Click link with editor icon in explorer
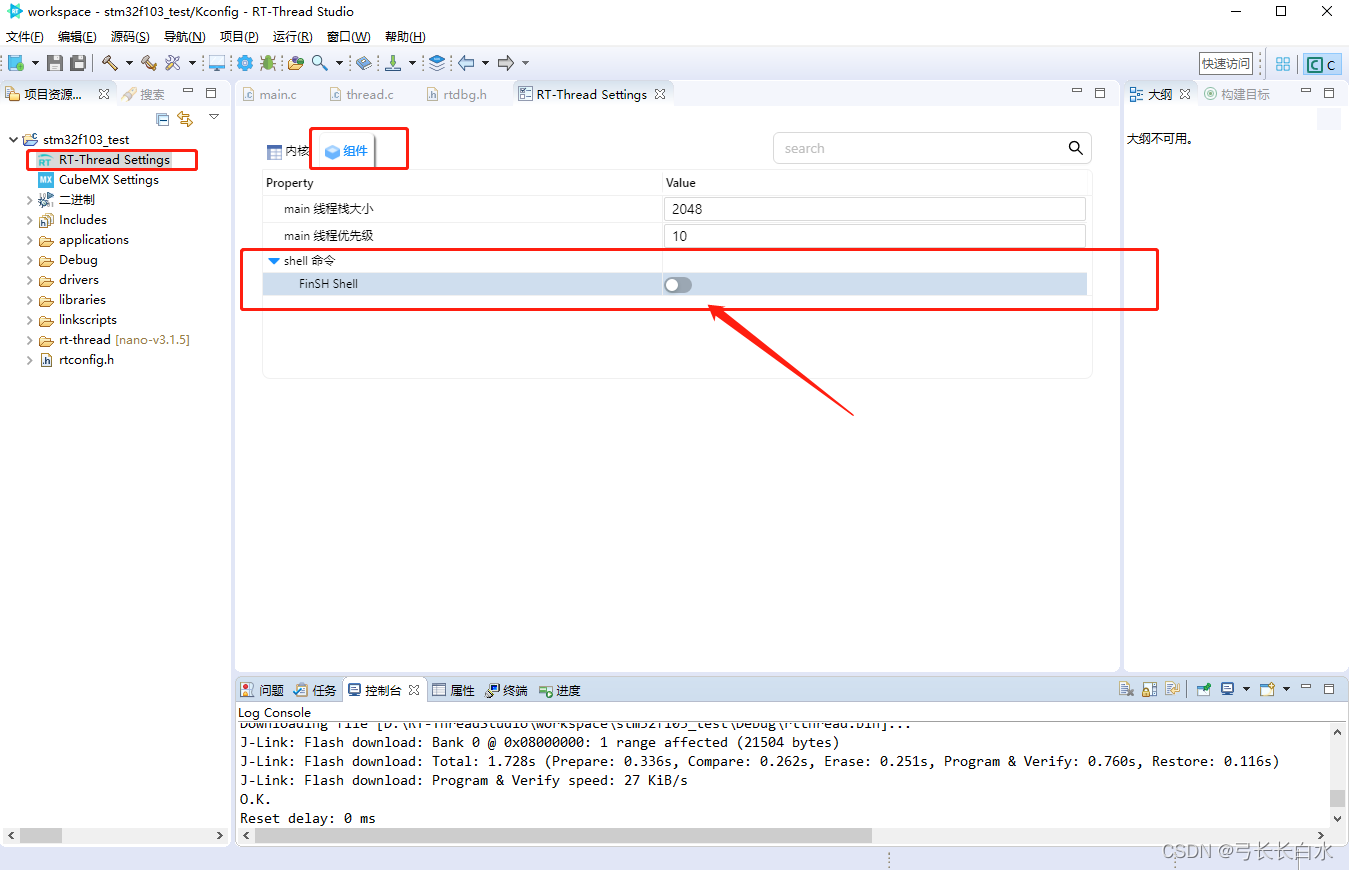1349x870 pixels. pos(185,118)
